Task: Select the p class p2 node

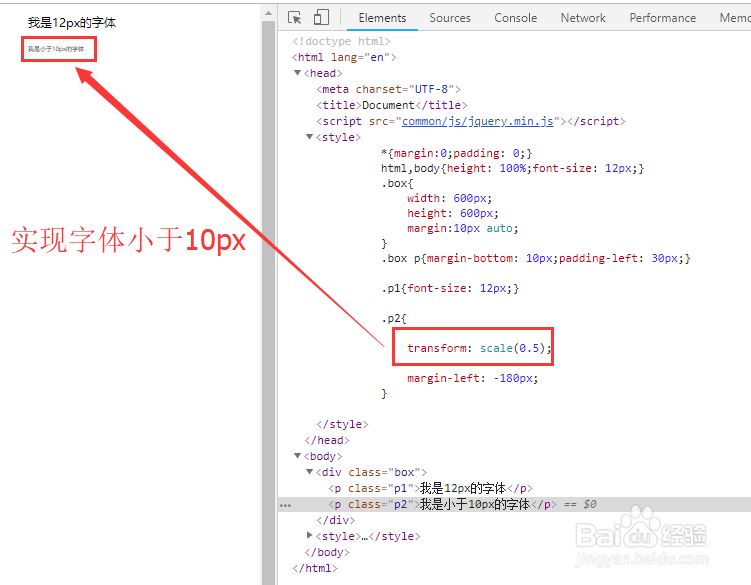Action: [442, 504]
